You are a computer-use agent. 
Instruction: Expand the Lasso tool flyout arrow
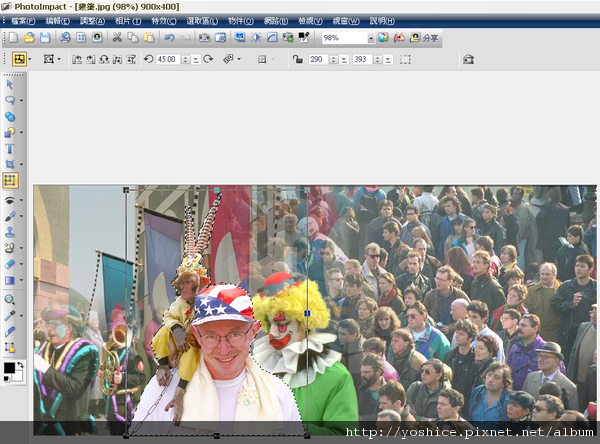(22, 100)
